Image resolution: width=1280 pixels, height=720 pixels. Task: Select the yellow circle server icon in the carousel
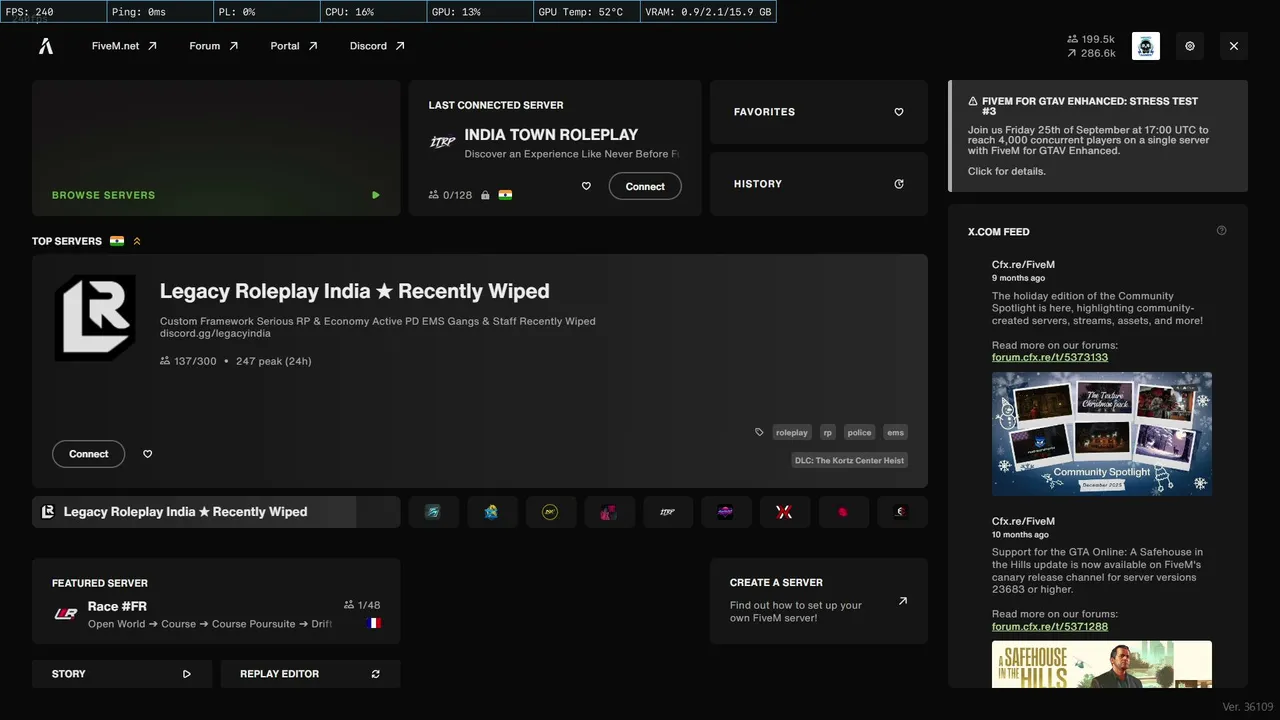click(x=550, y=512)
